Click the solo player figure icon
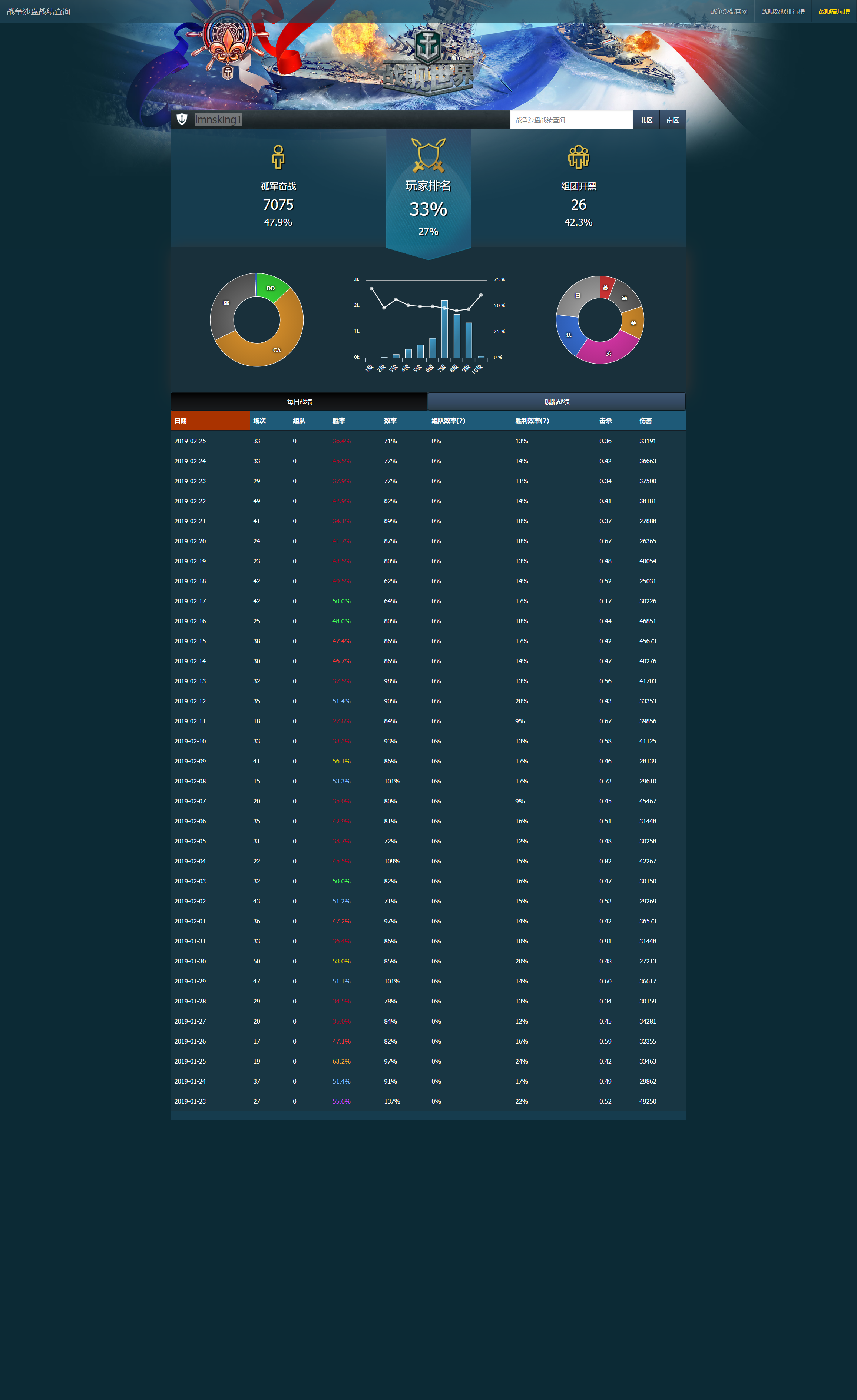Screen dimensions: 857x1400 click(x=278, y=157)
